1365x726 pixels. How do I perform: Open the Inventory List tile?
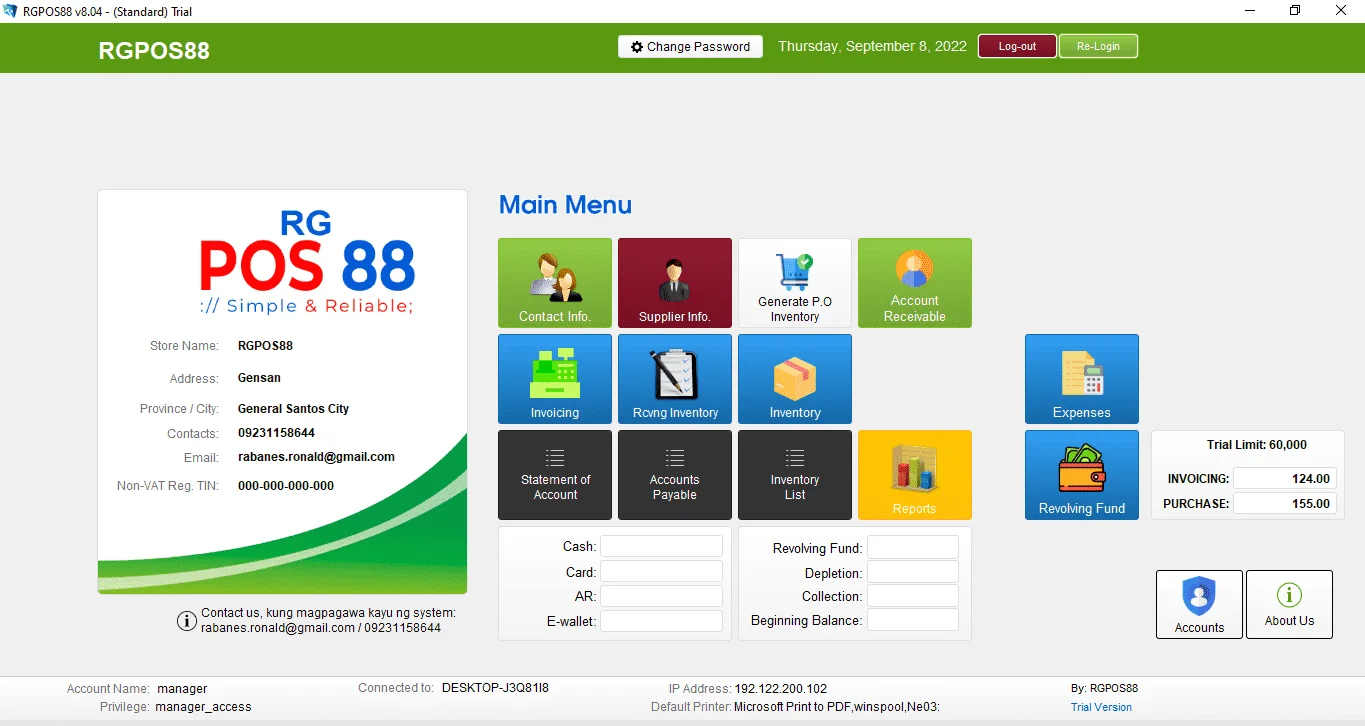click(x=795, y=475)
